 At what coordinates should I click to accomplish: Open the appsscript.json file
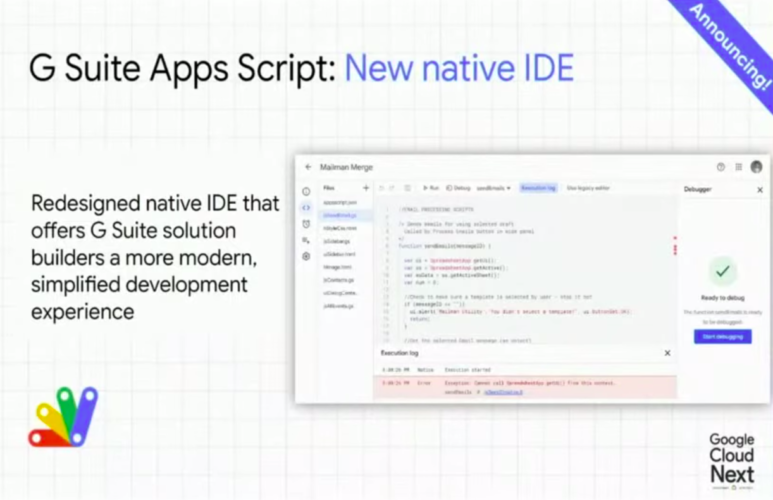pyautogui.click(x=340, y=202)
